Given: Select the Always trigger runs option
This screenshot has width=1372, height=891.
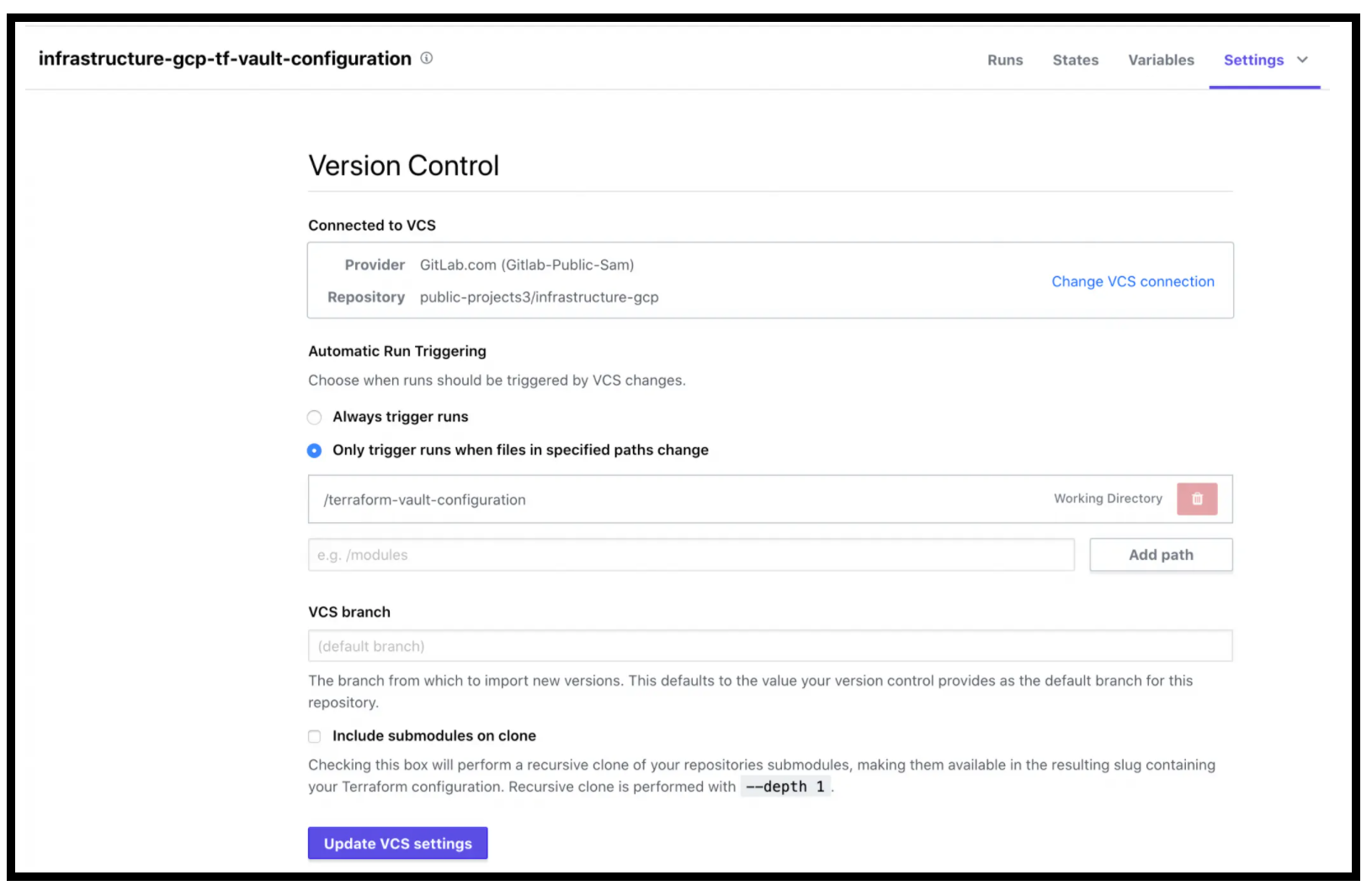Looking at the screenshot, I should (x=315, y=417).
